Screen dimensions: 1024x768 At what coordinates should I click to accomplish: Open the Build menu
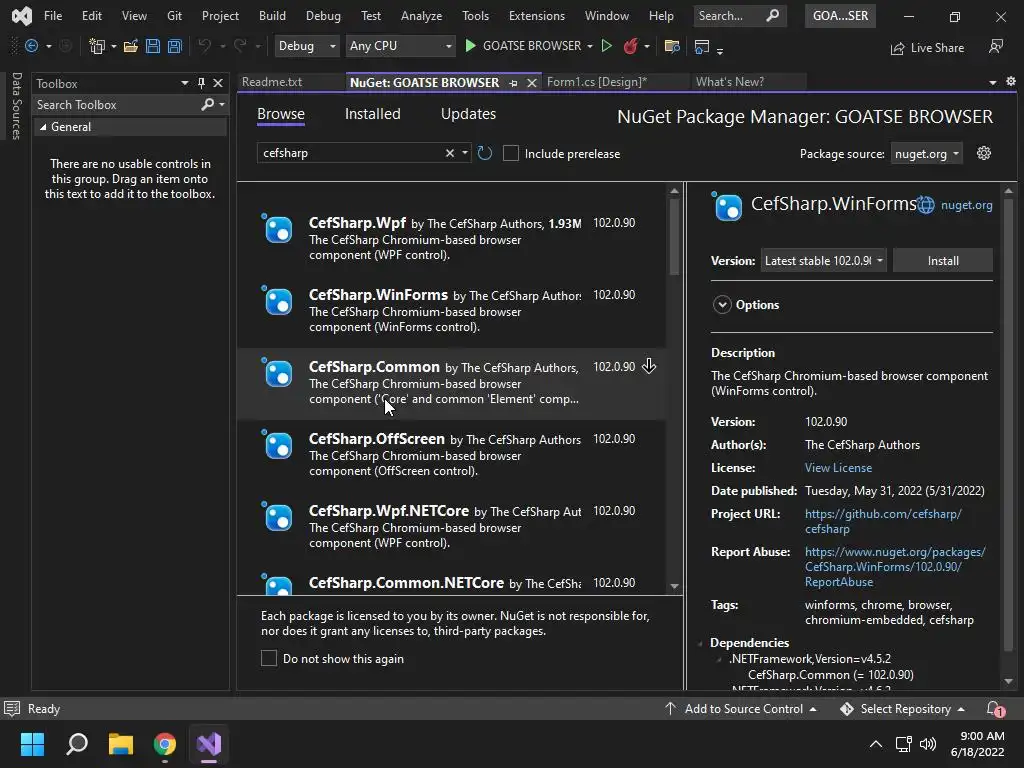[x=272, y=16]
